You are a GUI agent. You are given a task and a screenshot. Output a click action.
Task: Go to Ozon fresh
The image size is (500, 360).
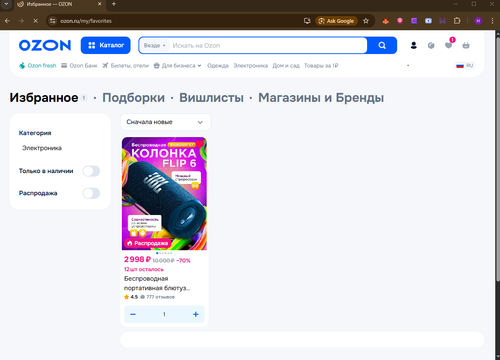38,66
